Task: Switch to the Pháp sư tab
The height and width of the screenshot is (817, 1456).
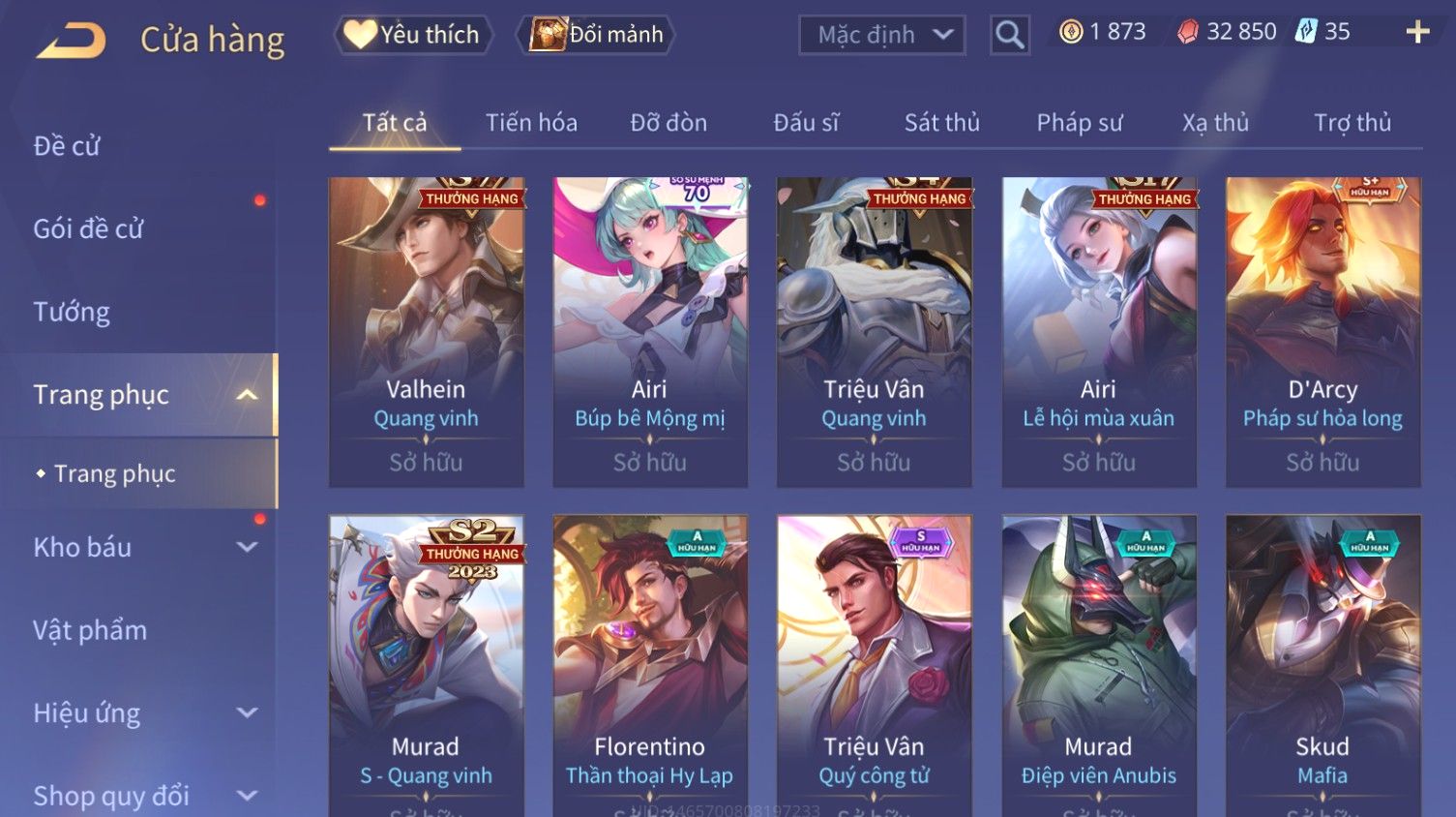Action: [x=1080, y=123]
